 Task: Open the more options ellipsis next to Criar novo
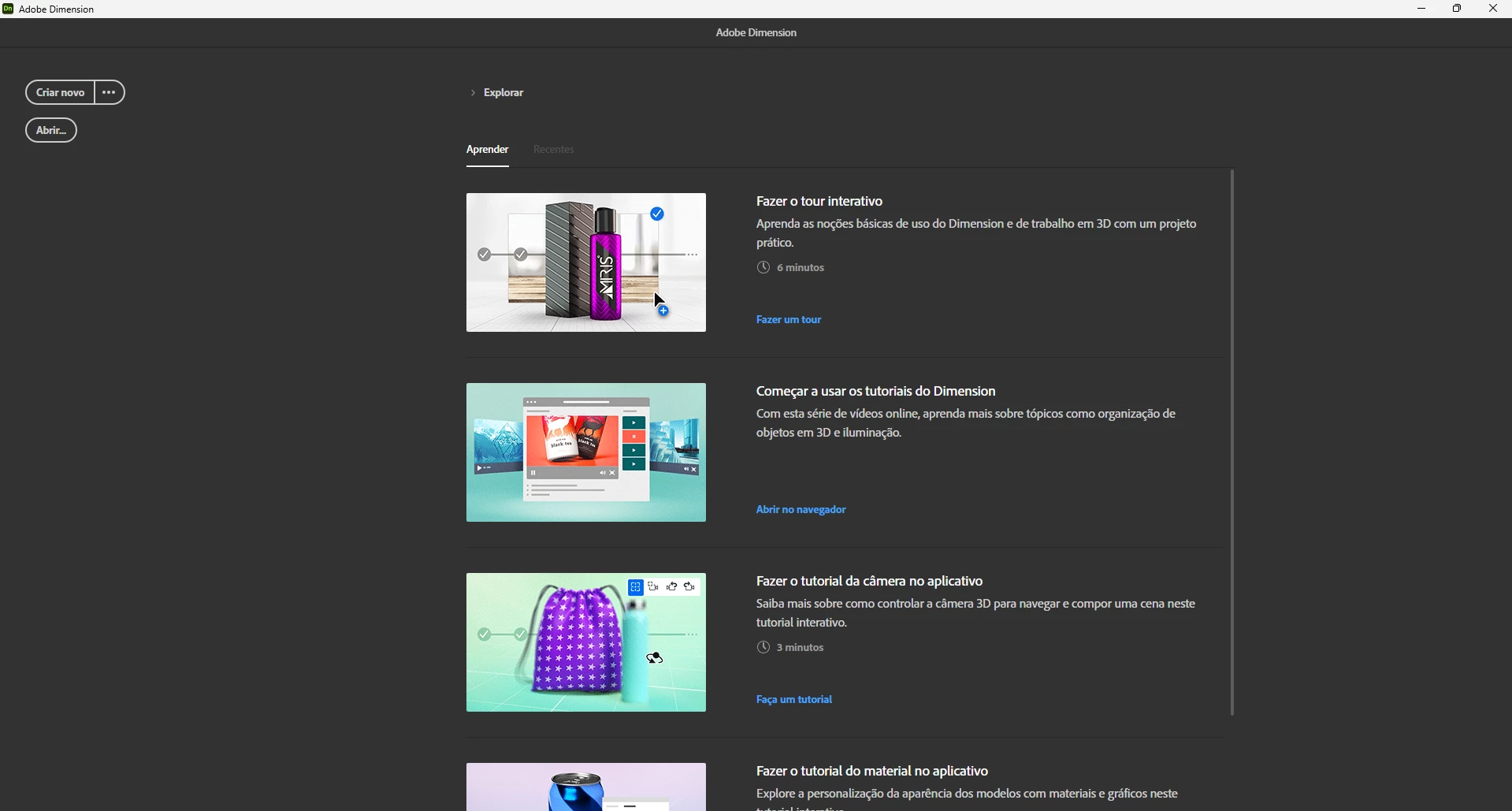pos(110,92)
